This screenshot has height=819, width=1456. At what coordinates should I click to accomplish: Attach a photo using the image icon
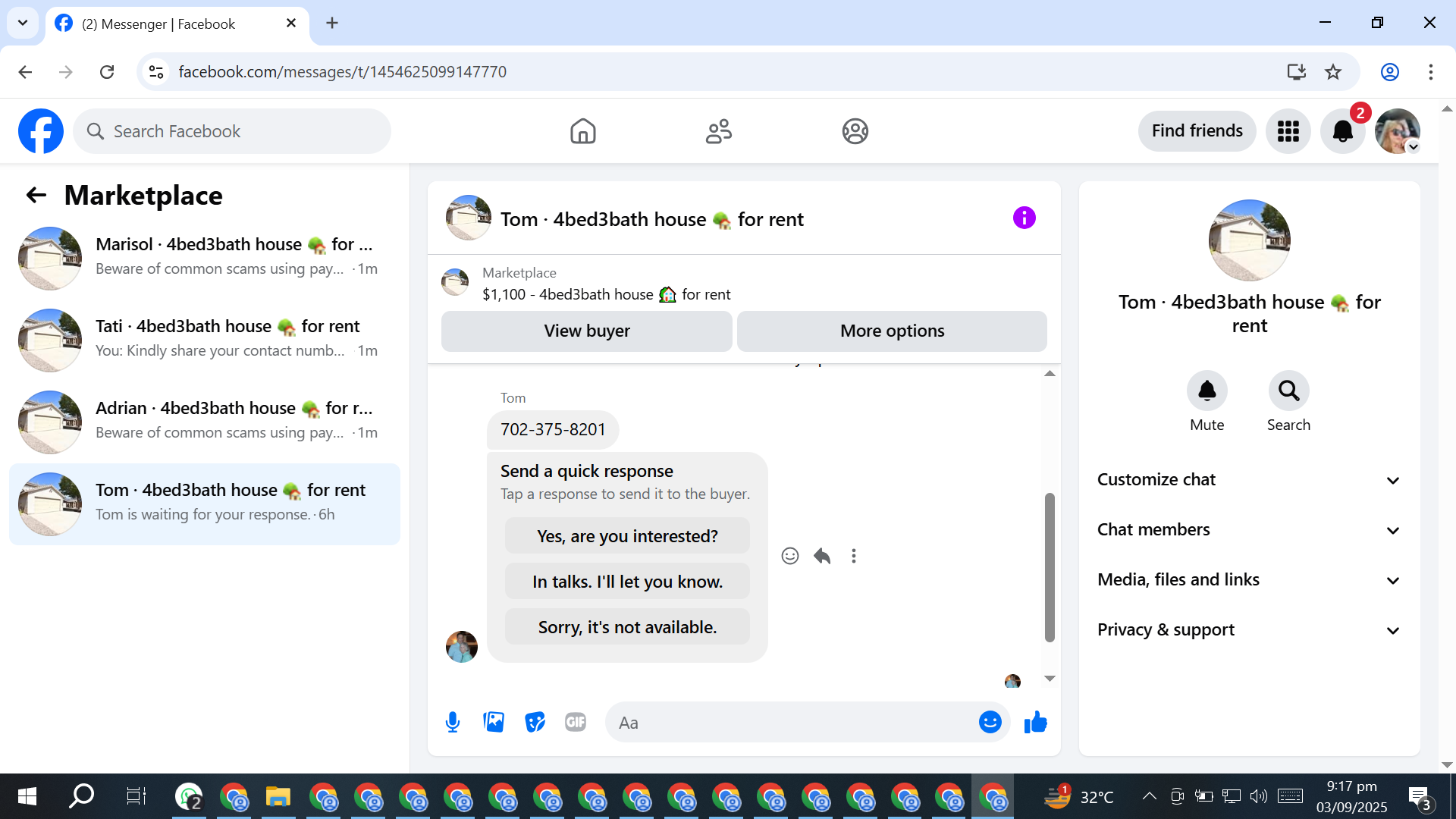[494, 723]
